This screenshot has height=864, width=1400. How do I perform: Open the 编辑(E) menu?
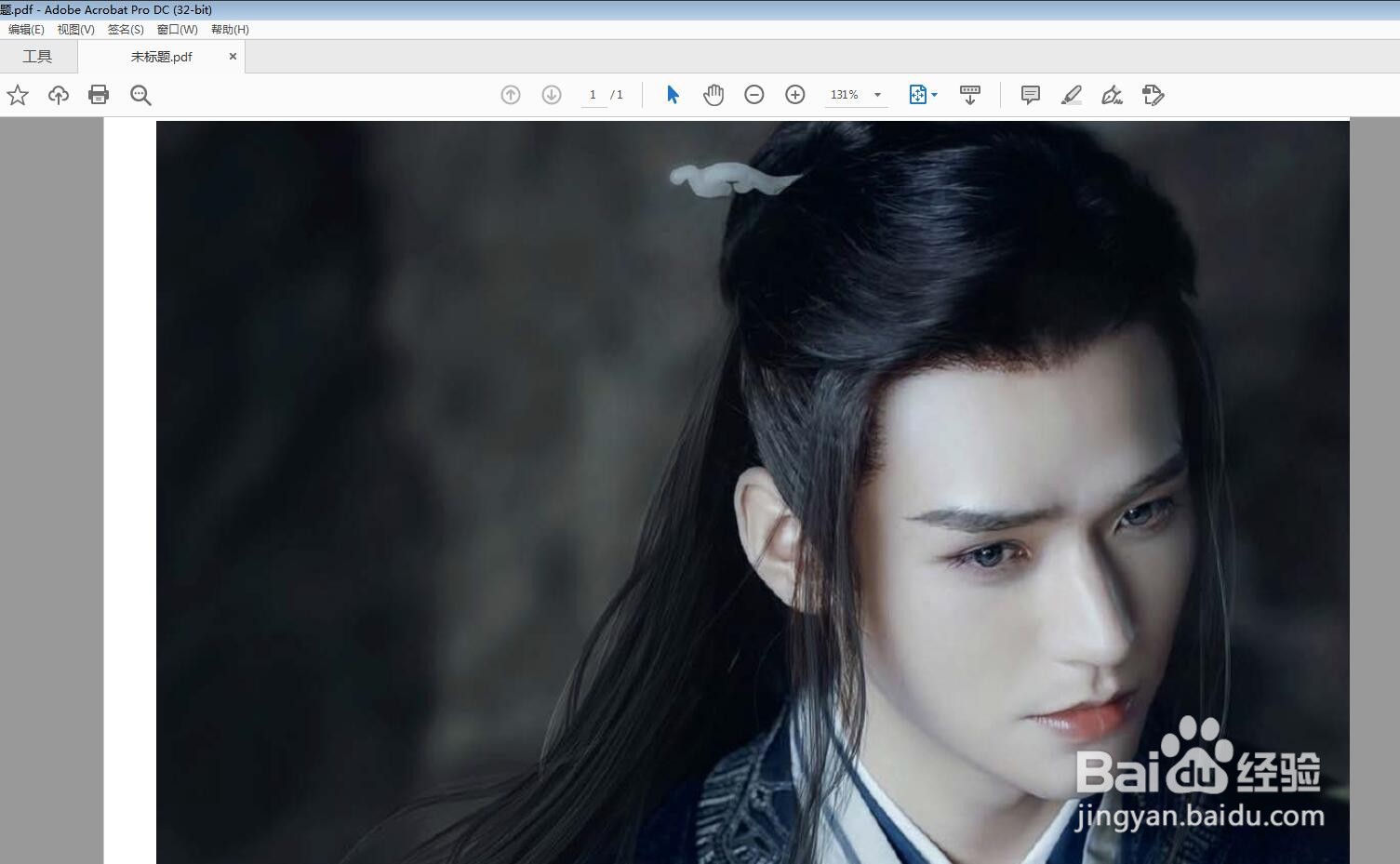coord(26,30)
